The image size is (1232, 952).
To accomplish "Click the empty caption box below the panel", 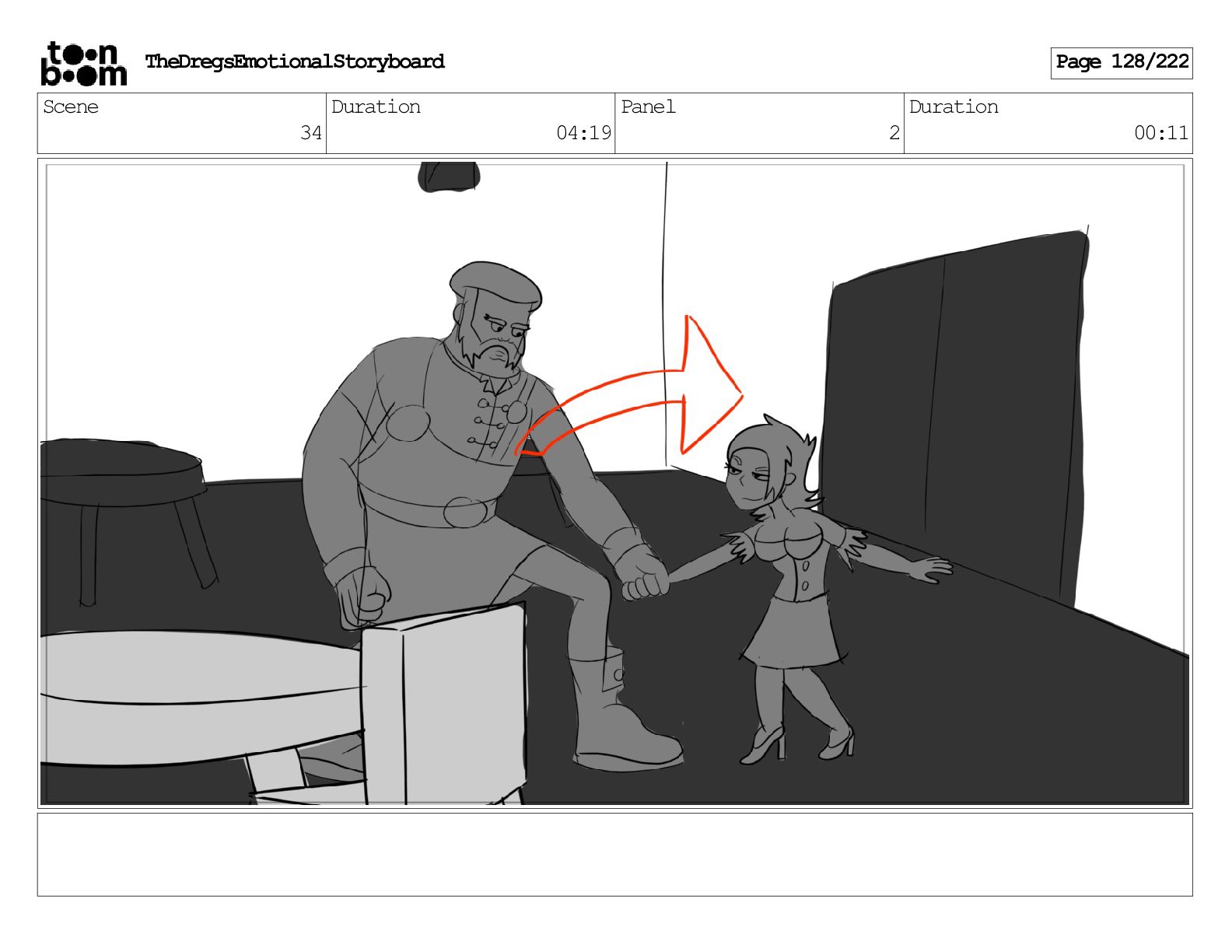I will (x=614, y=855).
